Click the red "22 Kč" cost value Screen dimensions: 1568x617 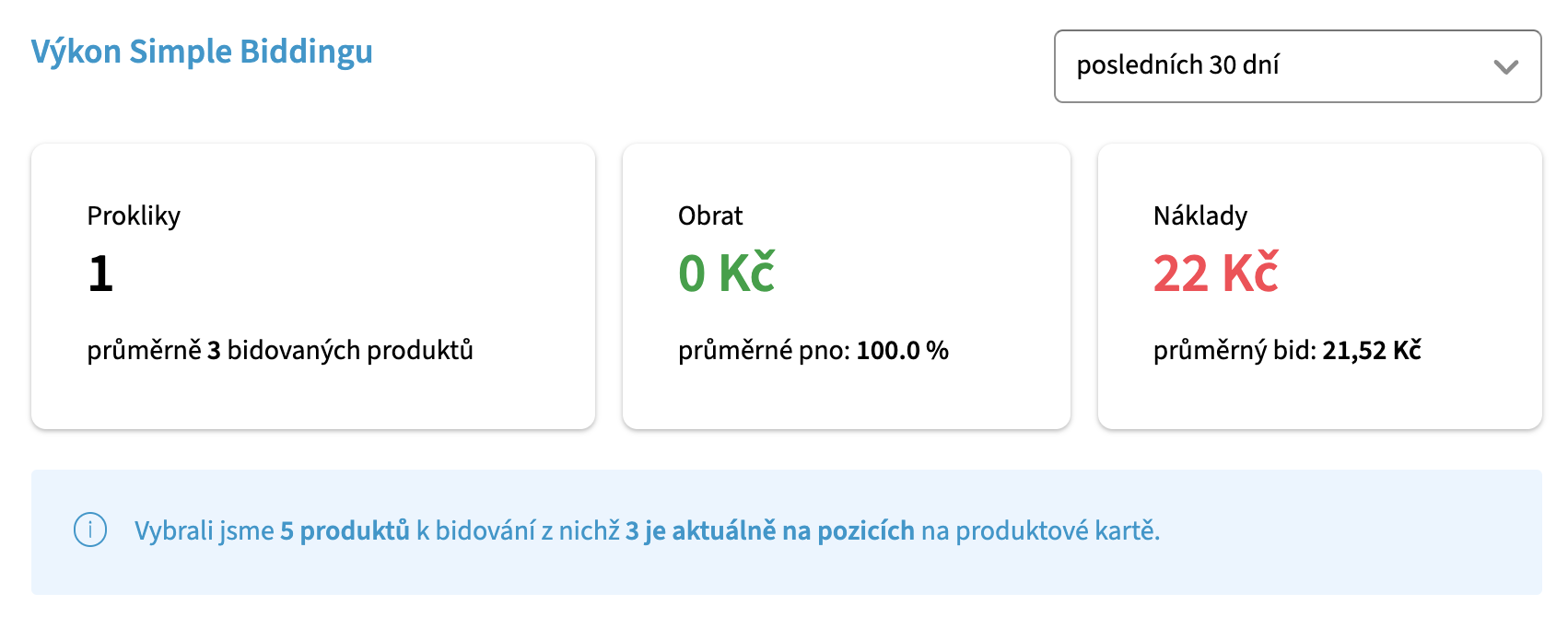[x=1215, y=274]
